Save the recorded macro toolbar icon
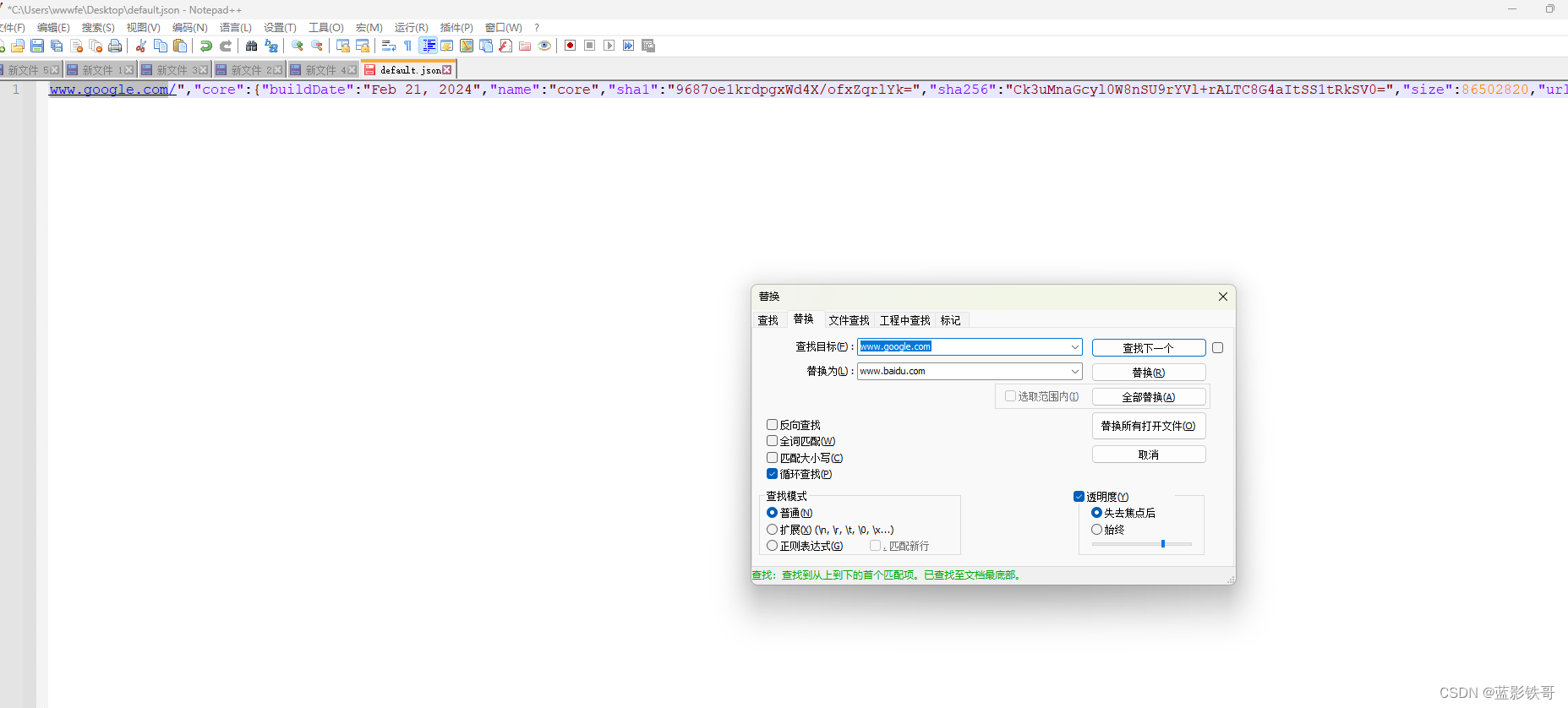 pos(648,46)
